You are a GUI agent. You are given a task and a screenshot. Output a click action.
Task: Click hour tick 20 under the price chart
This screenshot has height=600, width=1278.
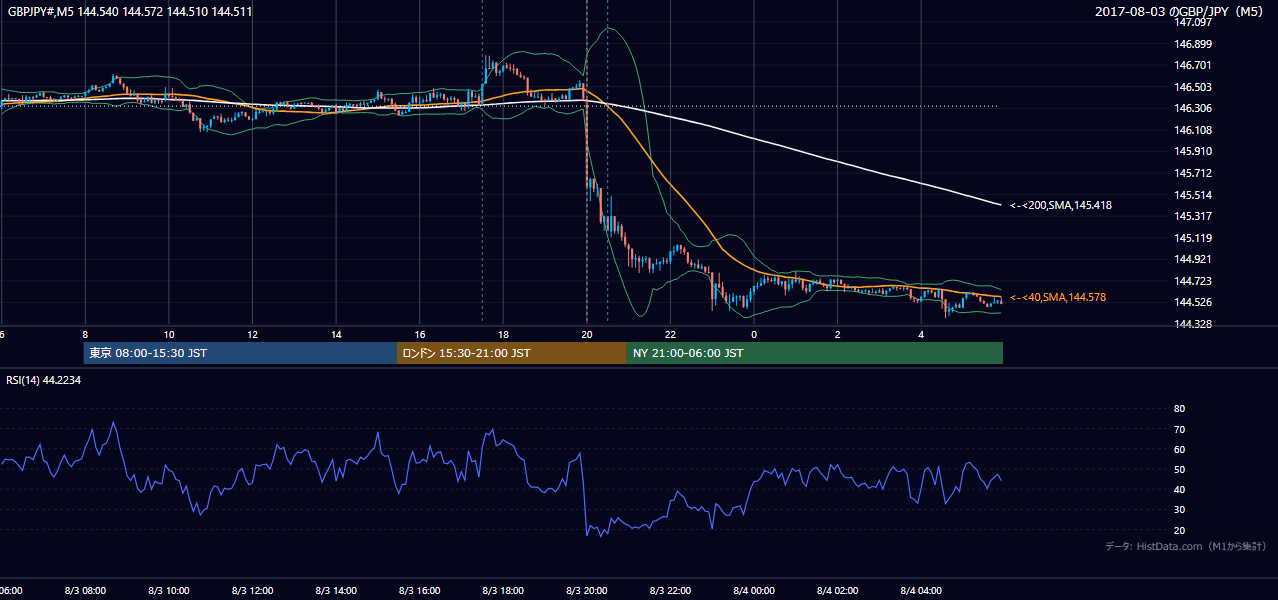click(586, 334)
